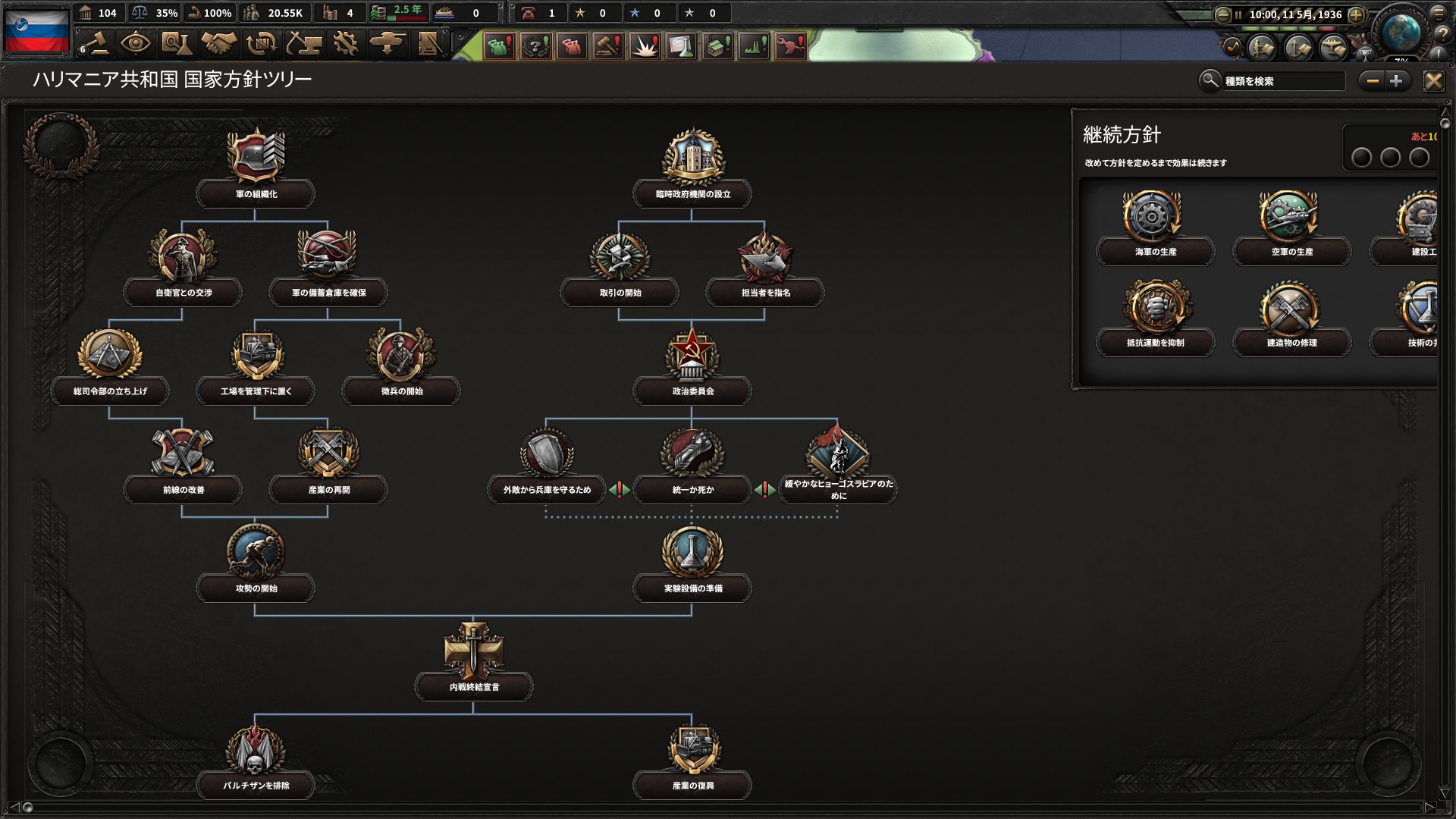Choose 抵抗運動を抑制 continuous focus

[1155, 318]
